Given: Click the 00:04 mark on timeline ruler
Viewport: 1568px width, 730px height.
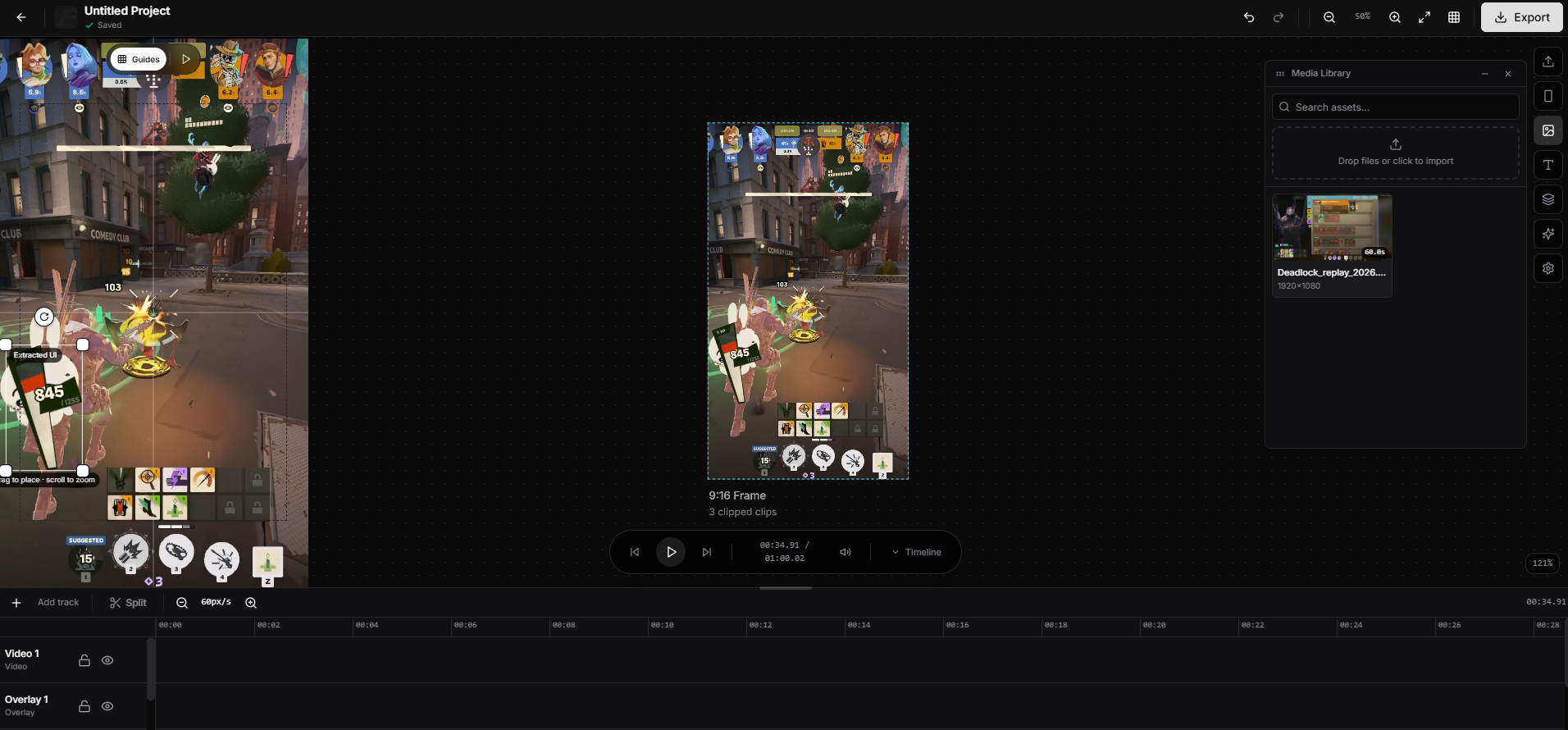Looking at the screenshot, I should (367, 625).
